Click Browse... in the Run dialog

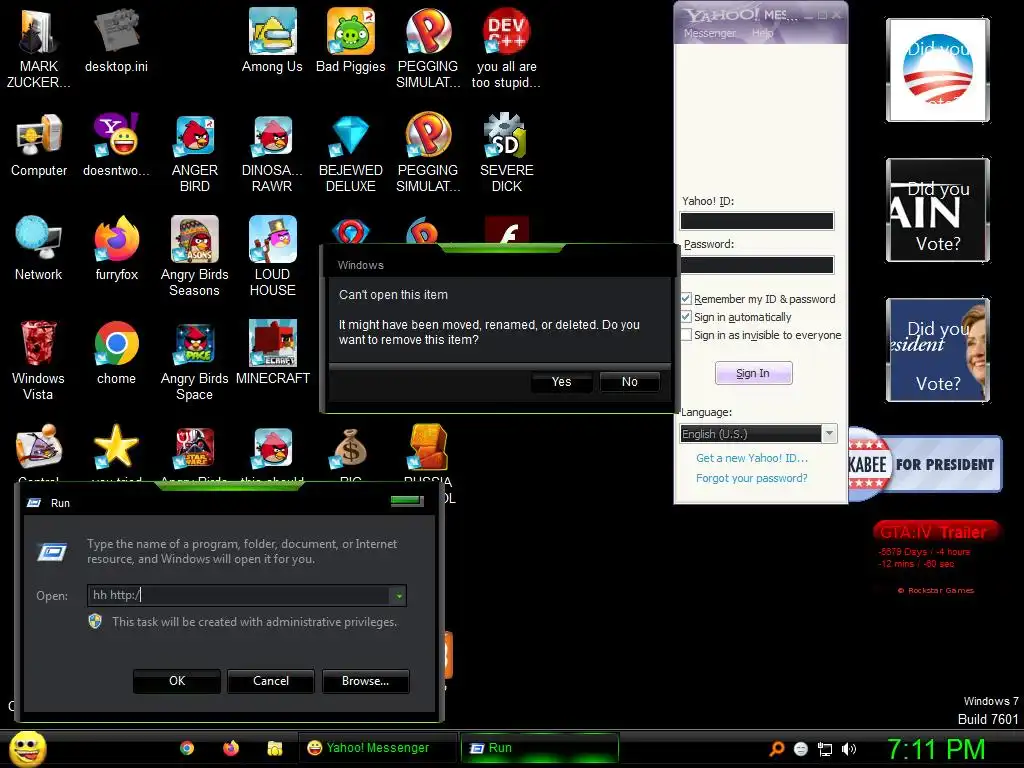[x=366, y=680]
